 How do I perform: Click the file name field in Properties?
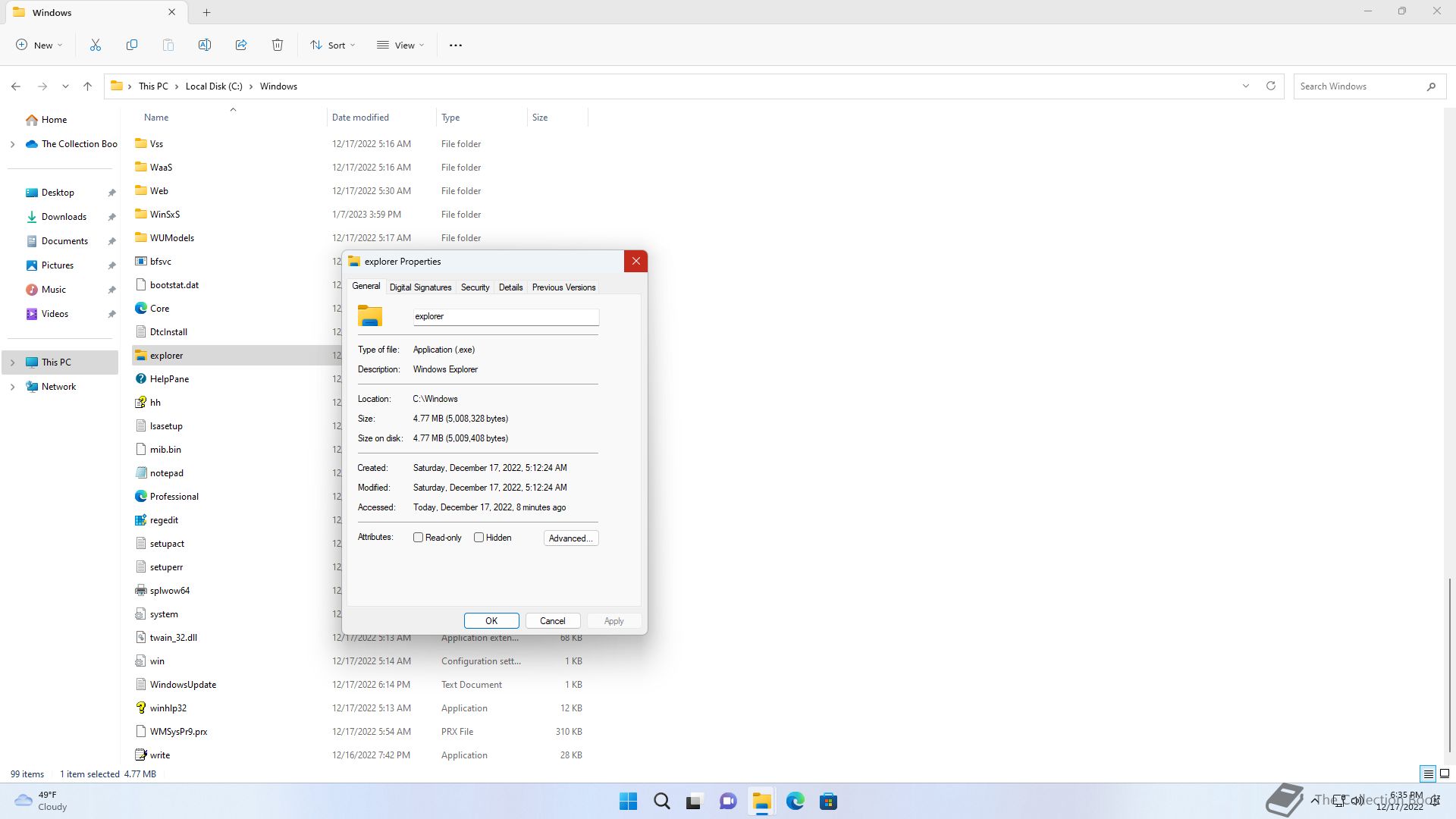506,317
